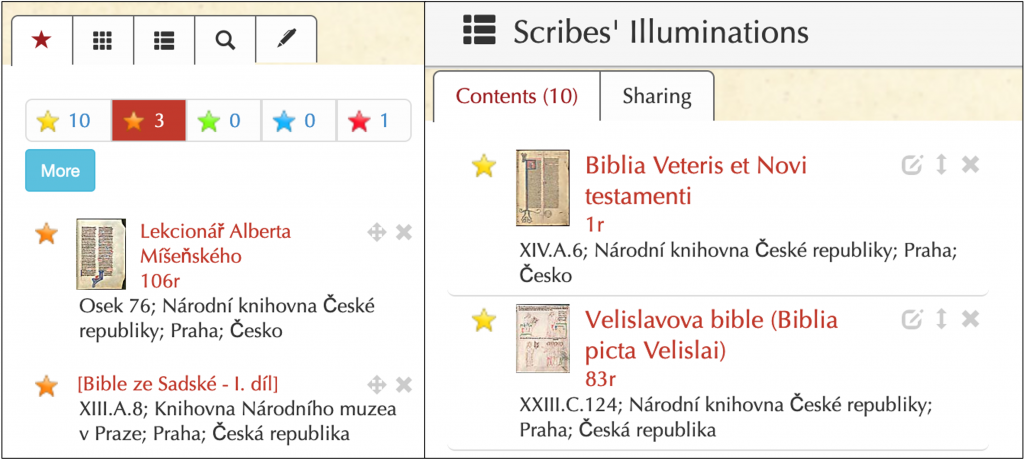
Task: Open the Sharing tab
Action: click(656, 96)
